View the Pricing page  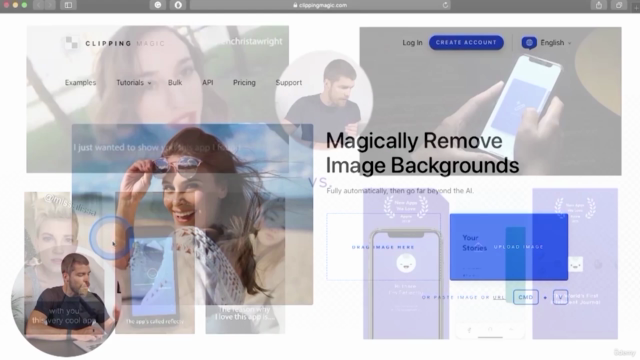tap(244, 82)
